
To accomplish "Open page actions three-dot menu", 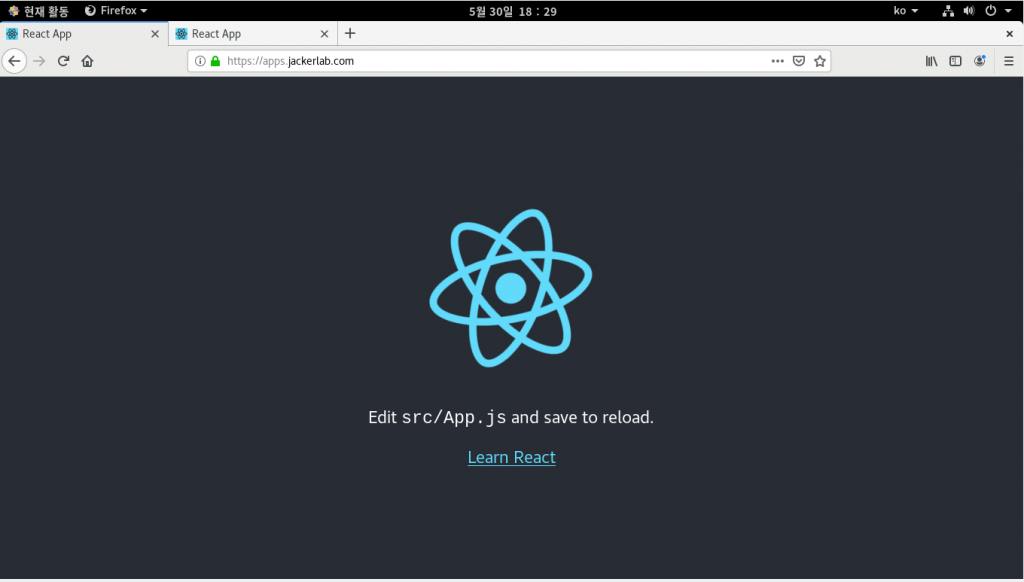I will pos(777,61).
